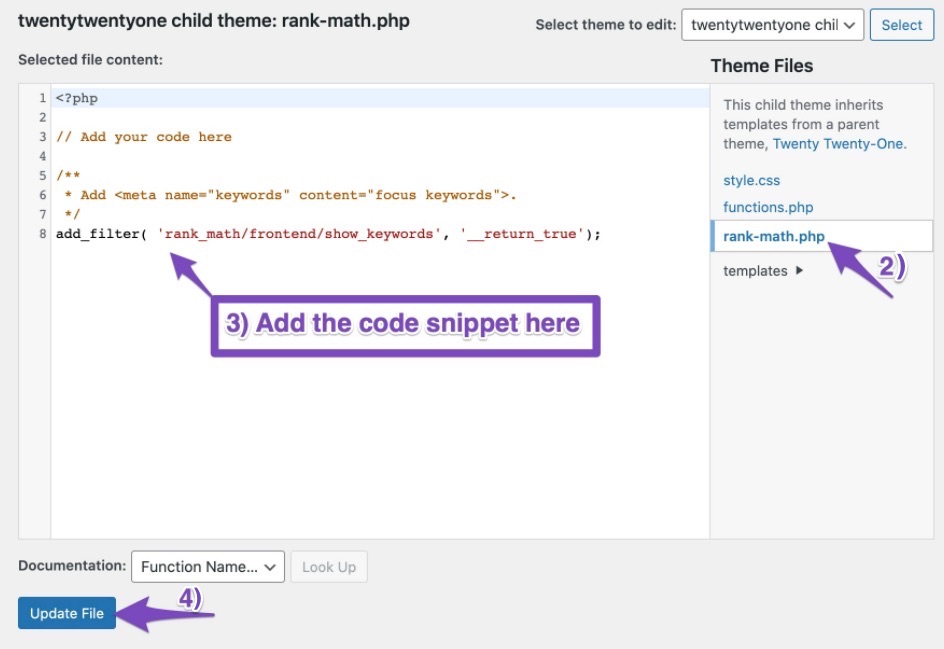Open style.css in Theme Files
This screenshot has width=944, height=649.
tap(751, 180)
